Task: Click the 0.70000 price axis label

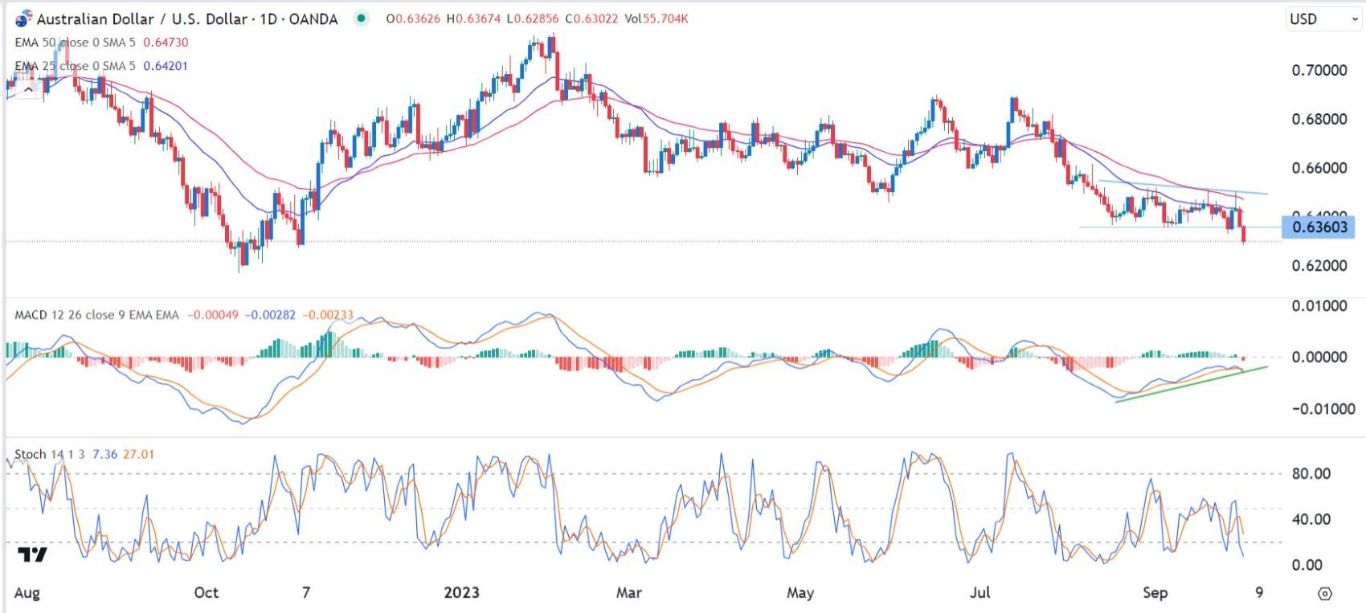Action: pos(1318,71)
